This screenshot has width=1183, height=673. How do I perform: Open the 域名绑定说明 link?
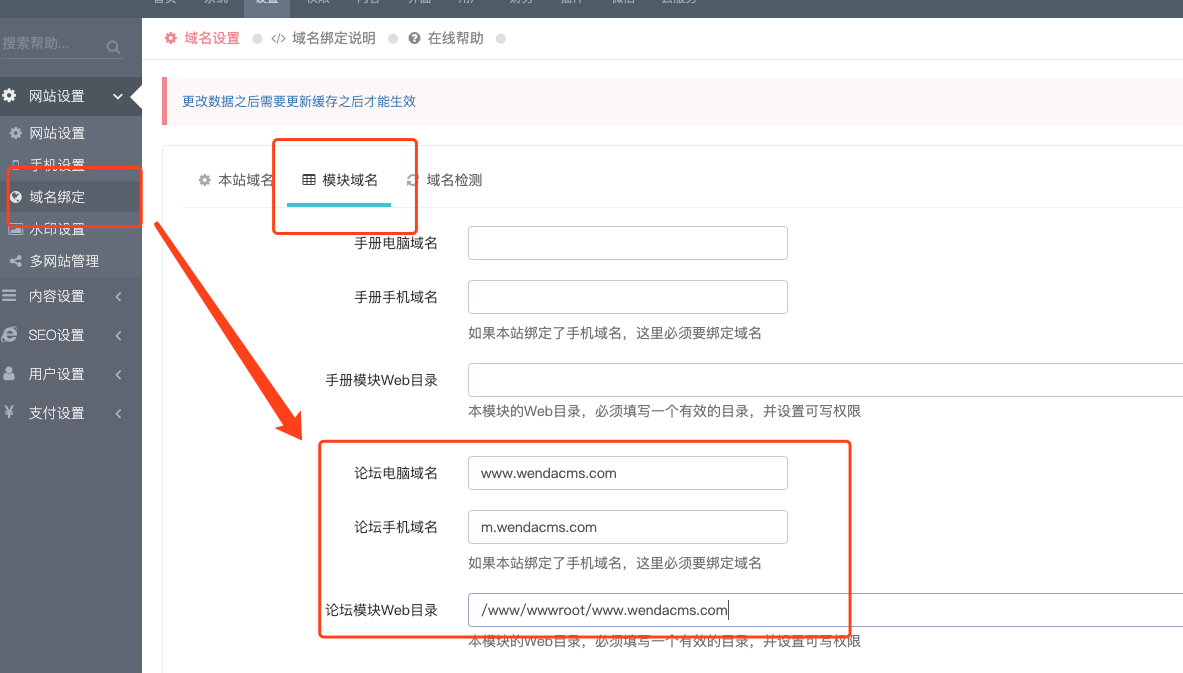click(x=333, y=38)
